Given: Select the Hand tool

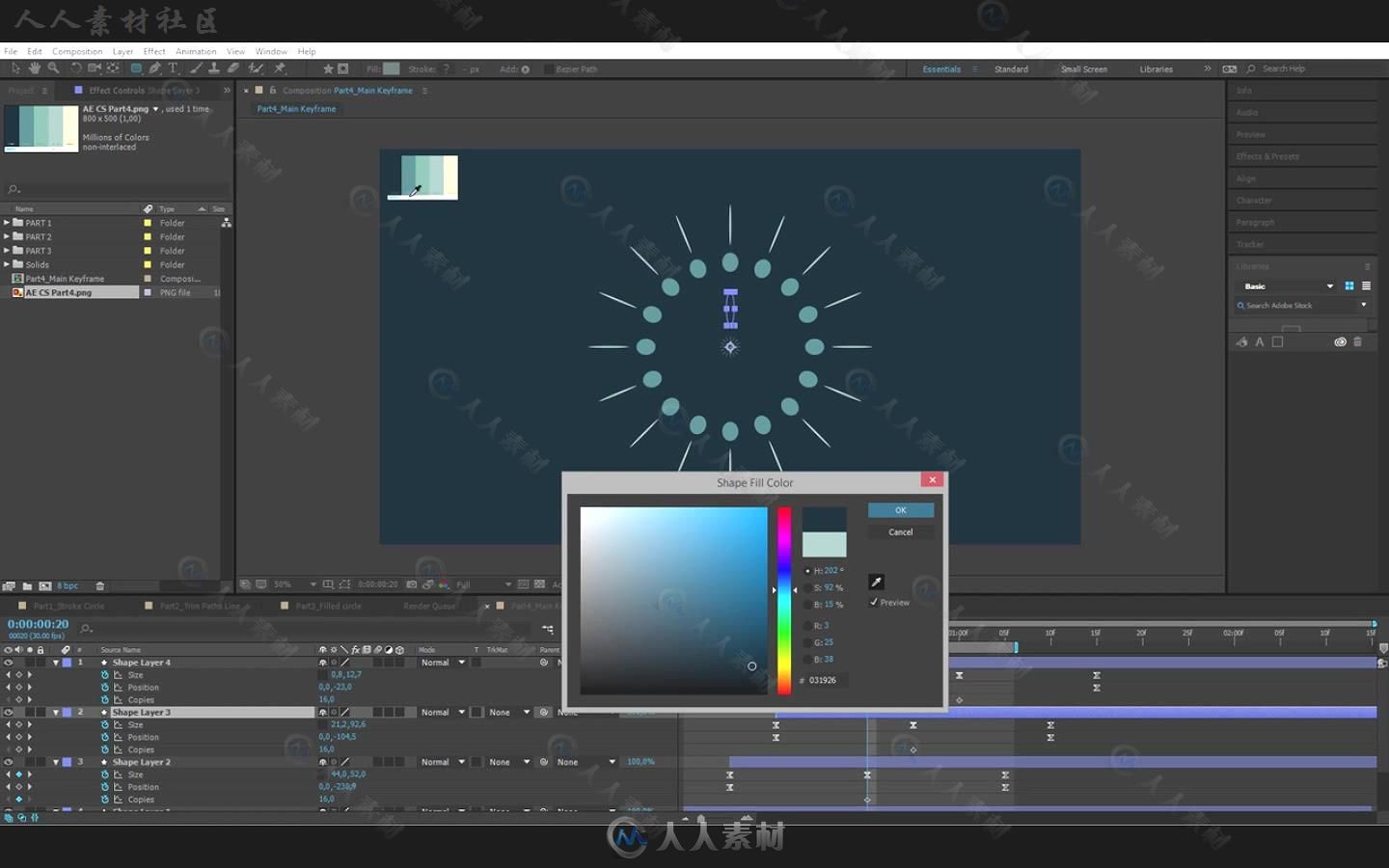Looking at the screenshot, I should (35, 68).
